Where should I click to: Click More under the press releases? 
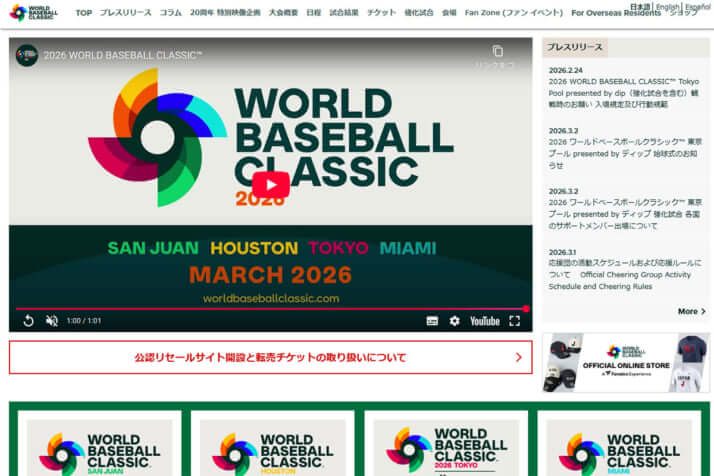[x=691, y=311]
